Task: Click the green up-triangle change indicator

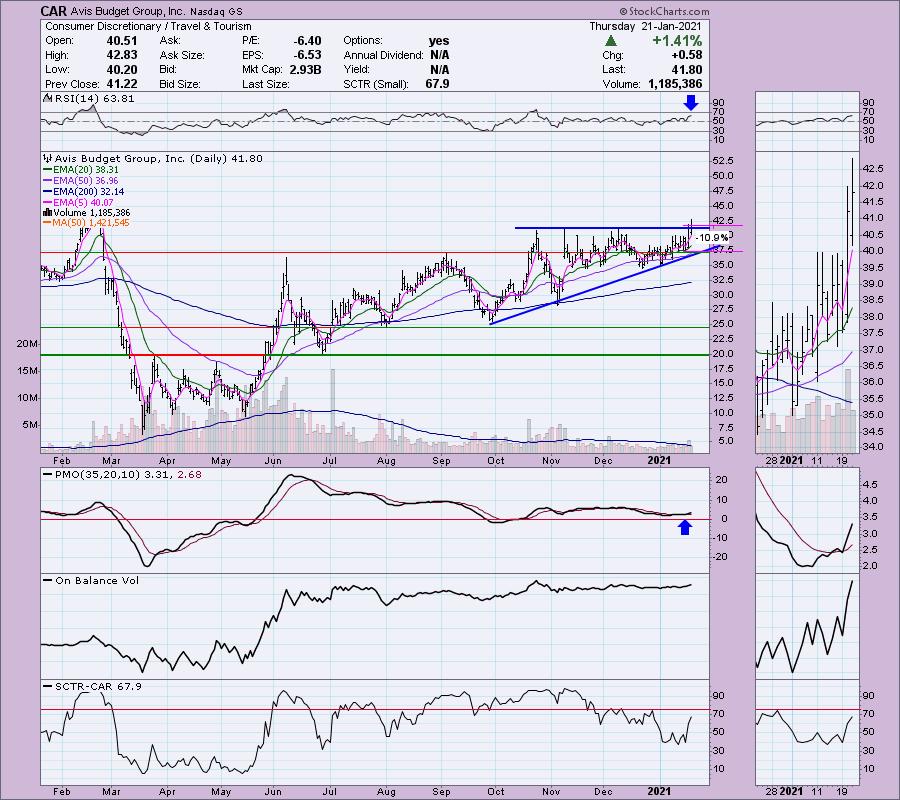Action: [611, 41]
